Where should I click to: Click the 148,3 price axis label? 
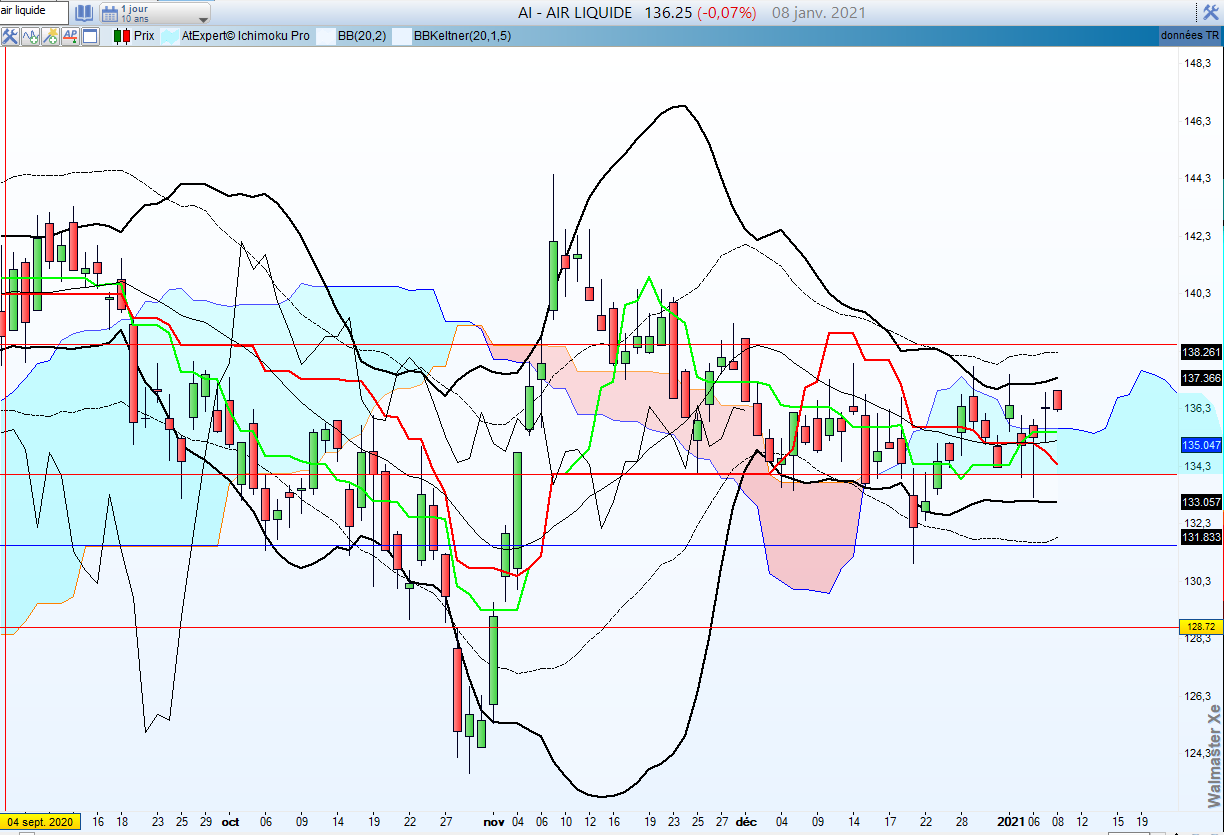(x=1197, y=63)
